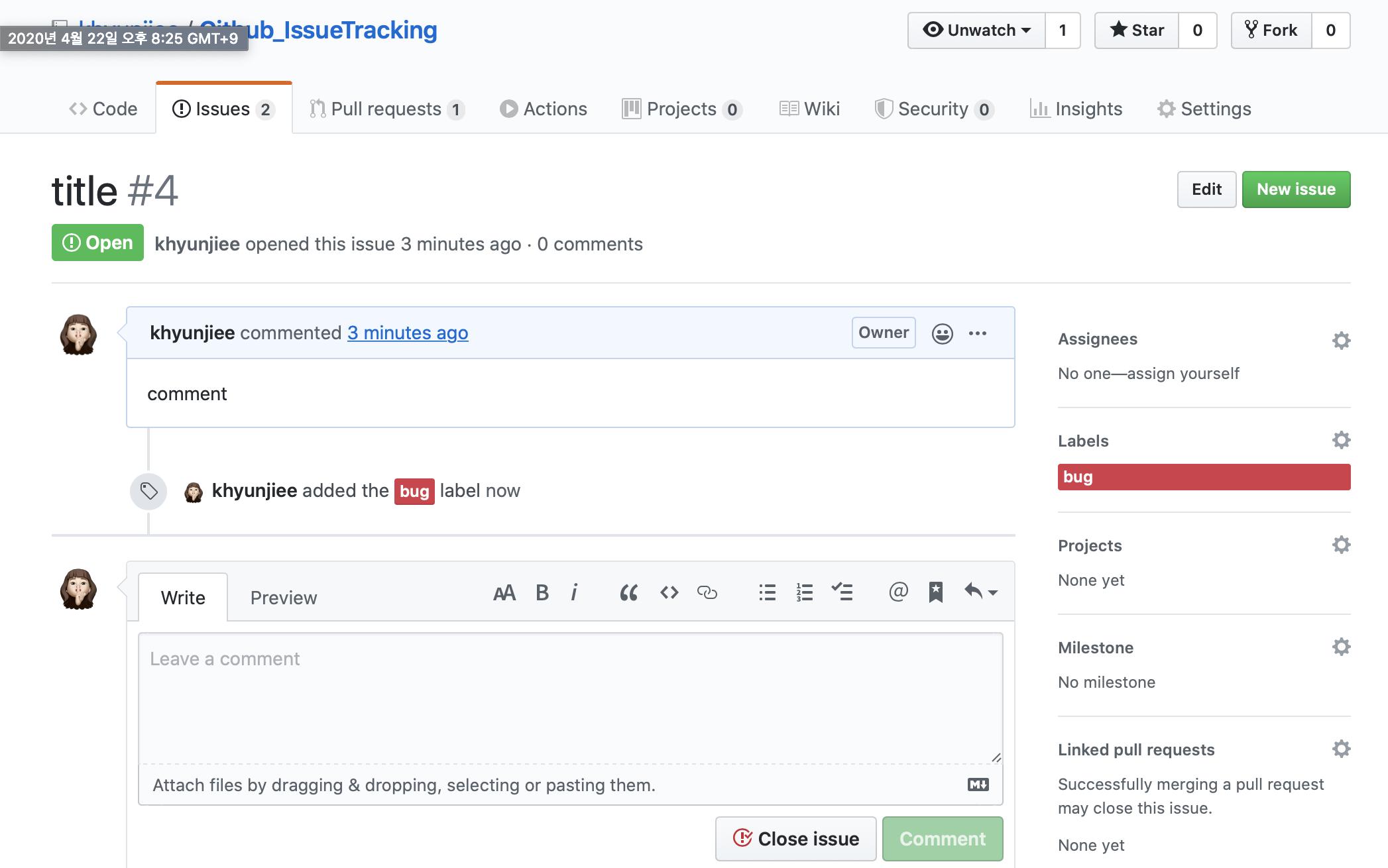Click the red bug label in the sidebar

tap(1203, 477)
